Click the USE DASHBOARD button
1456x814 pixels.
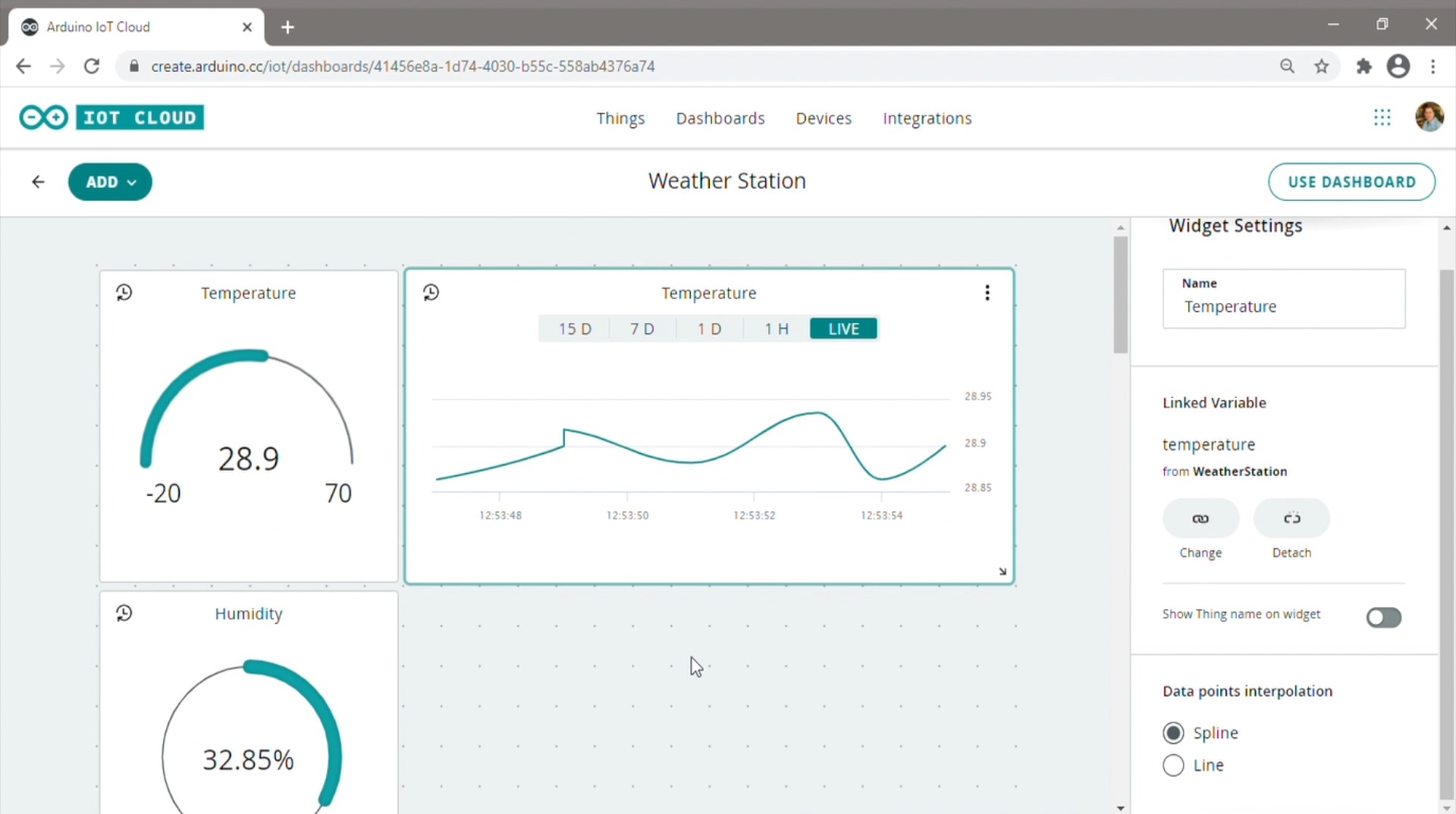1352,182
